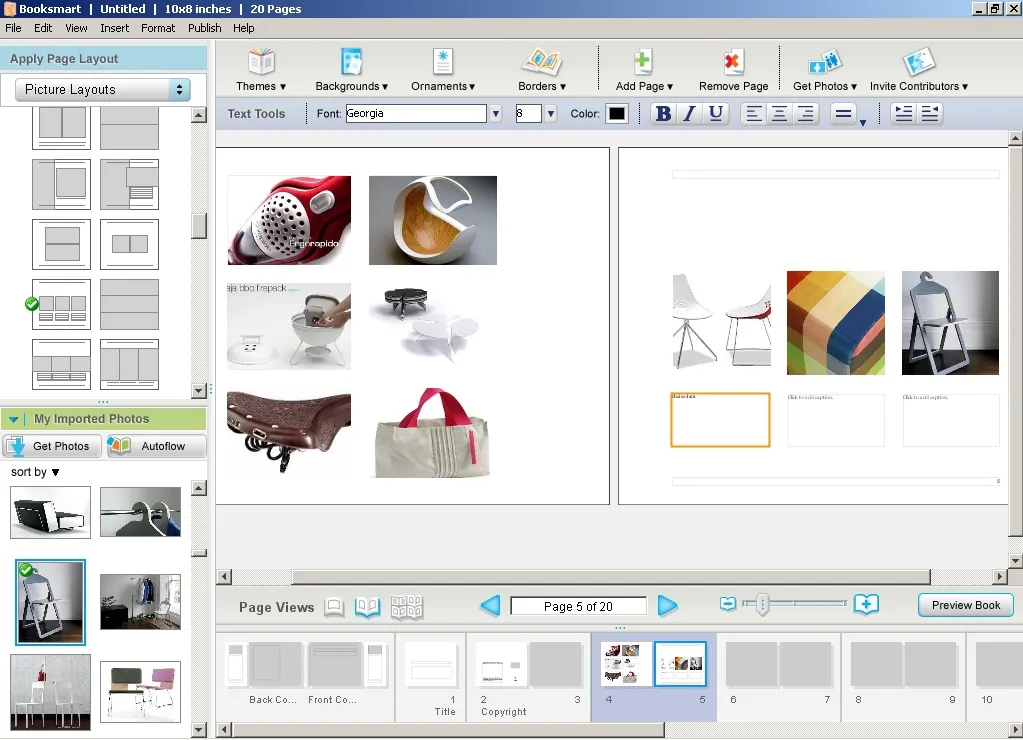1023x740 pixels.
Task: Open the font size dropdown arrow
Action: (x=551, y=114)
